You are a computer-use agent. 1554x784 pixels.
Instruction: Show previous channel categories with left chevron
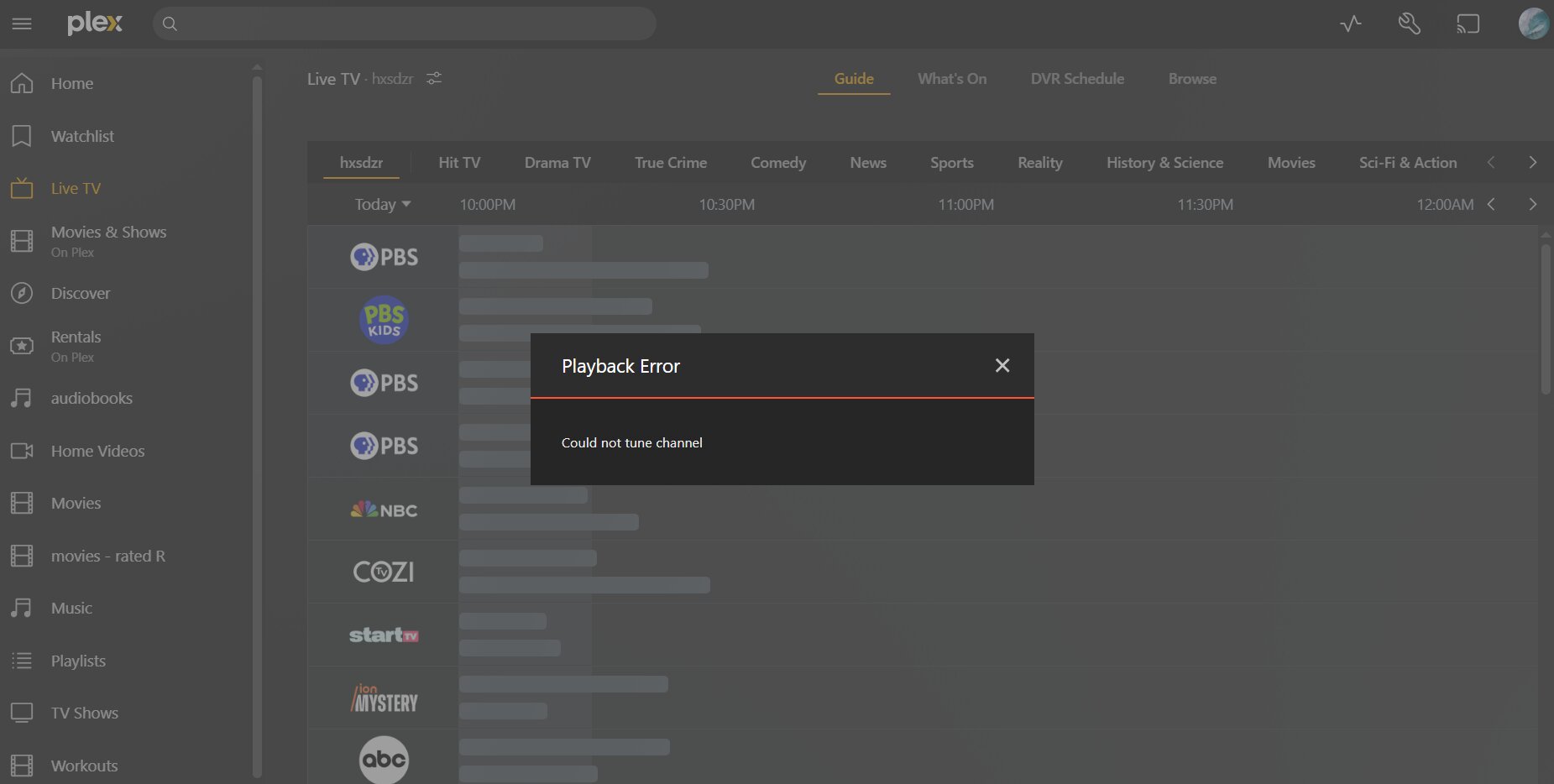pyautogui.click(x=1491, y=162)
